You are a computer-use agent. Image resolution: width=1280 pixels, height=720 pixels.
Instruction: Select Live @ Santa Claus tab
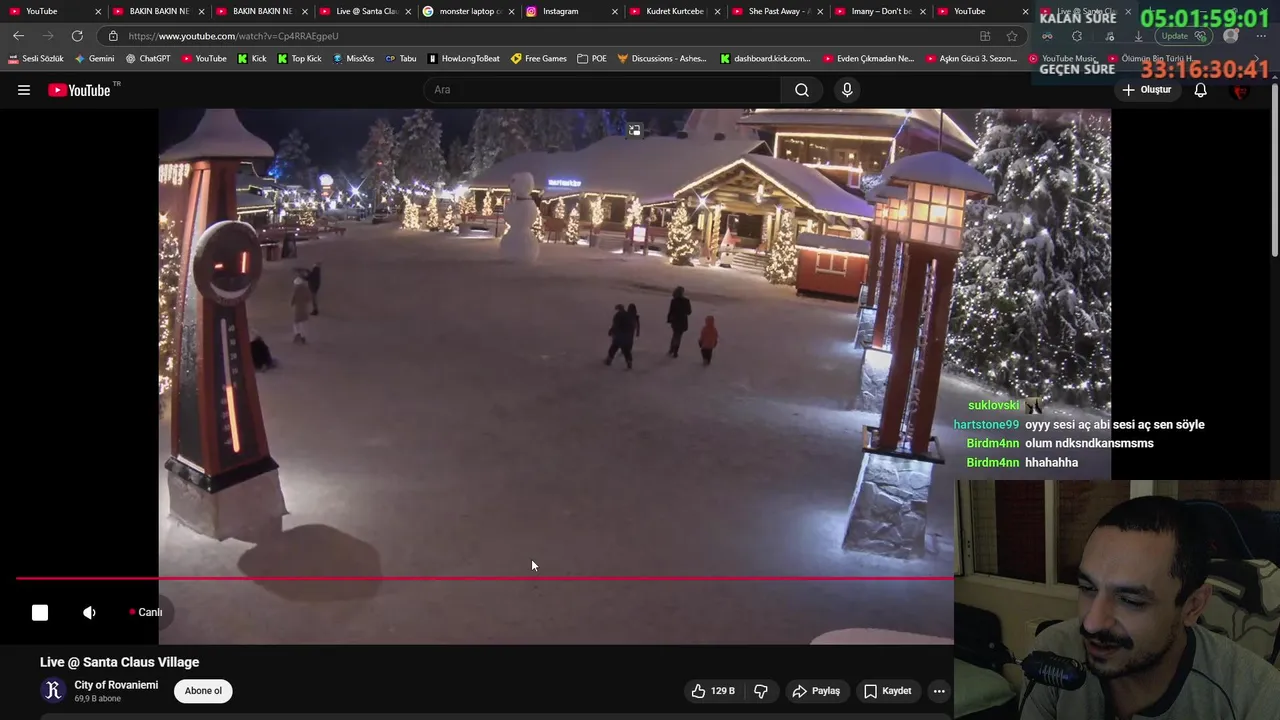pyautogui.click(x=363, y=11)
